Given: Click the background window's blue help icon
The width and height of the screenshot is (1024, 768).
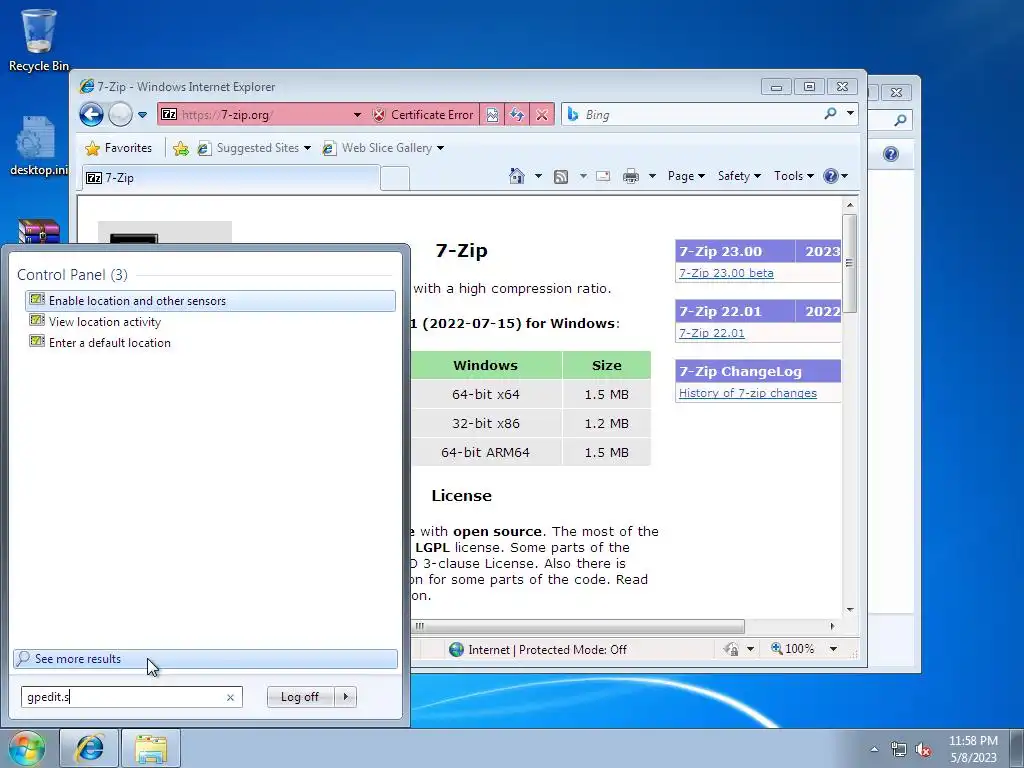Looking at the screenshot, I should [x=891, y=154].
